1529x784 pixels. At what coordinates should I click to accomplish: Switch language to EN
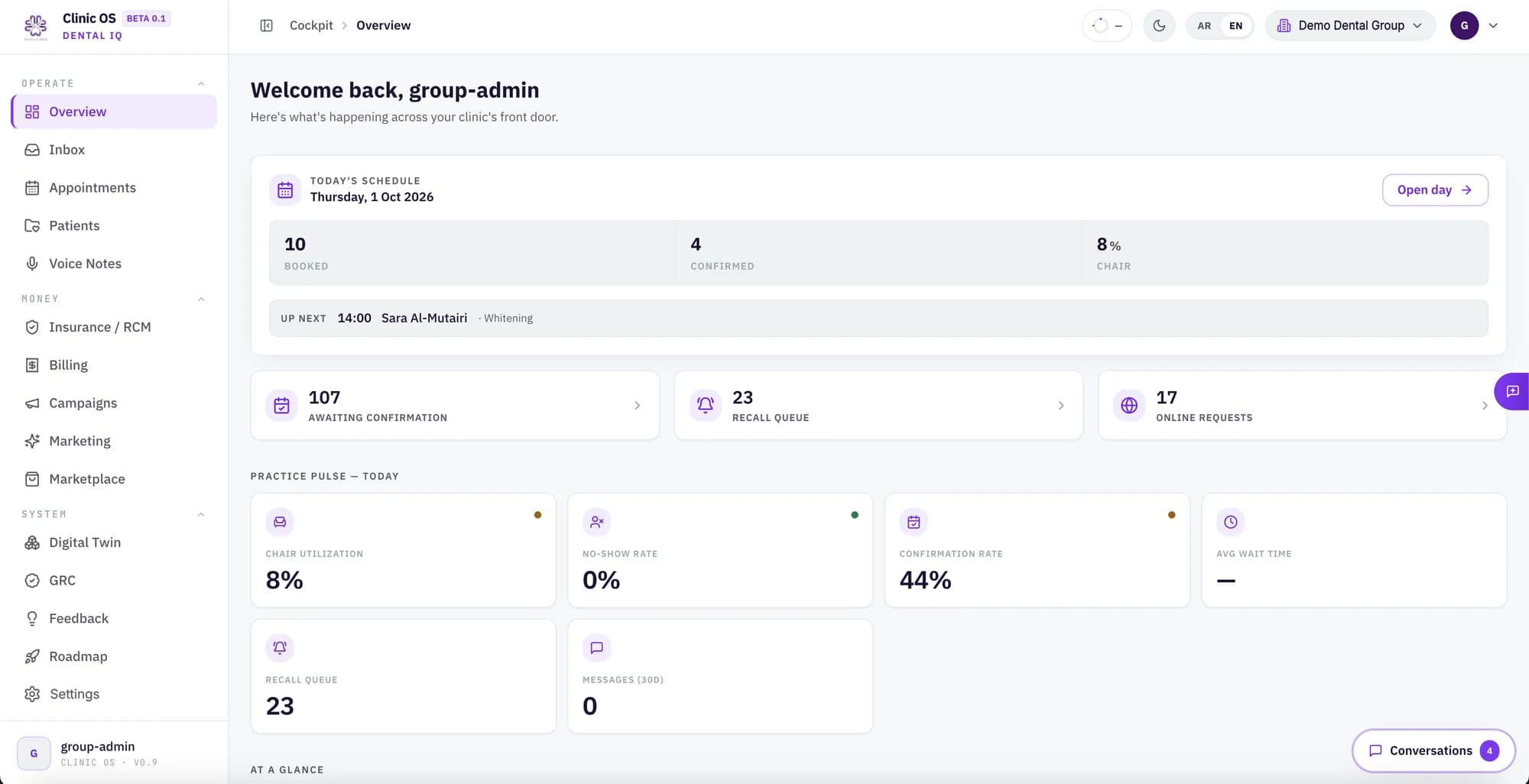[x=1235, y=26]
